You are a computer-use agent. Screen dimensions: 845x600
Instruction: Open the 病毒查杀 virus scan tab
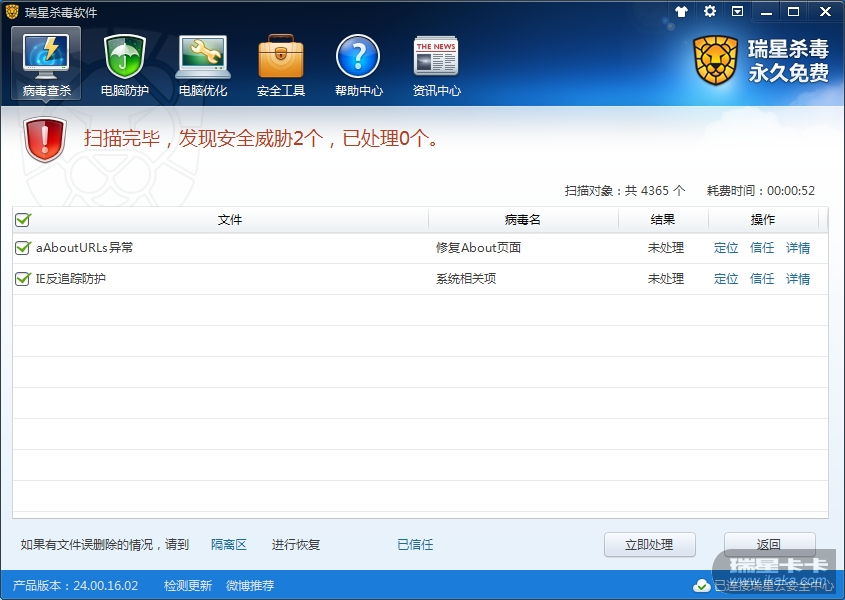(x=46, y=63)
